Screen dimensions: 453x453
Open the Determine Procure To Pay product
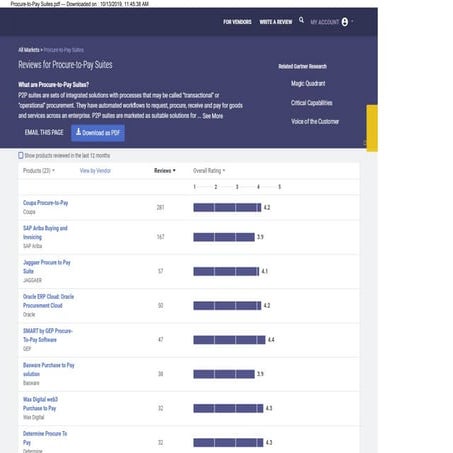pyautogui.click(x=45, y=438)
